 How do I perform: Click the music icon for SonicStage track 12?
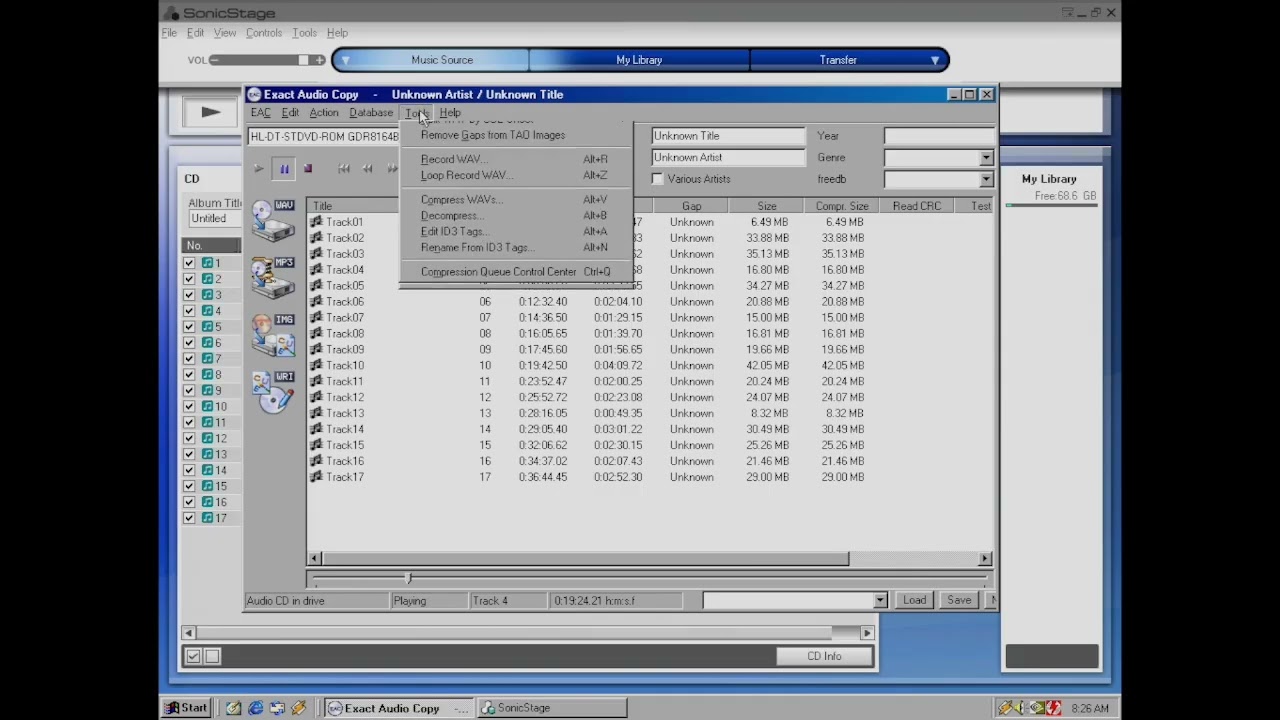point(208,438)
